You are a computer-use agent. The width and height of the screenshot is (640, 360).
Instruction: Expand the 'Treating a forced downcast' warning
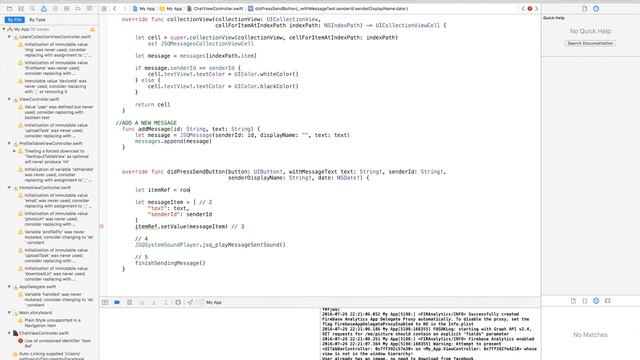tap(15, 151)
